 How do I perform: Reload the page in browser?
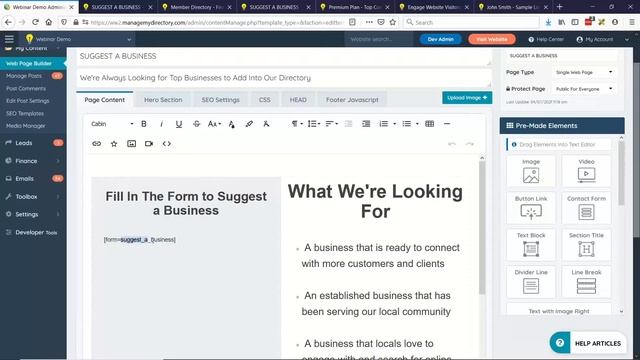click(x=35, y=22)
